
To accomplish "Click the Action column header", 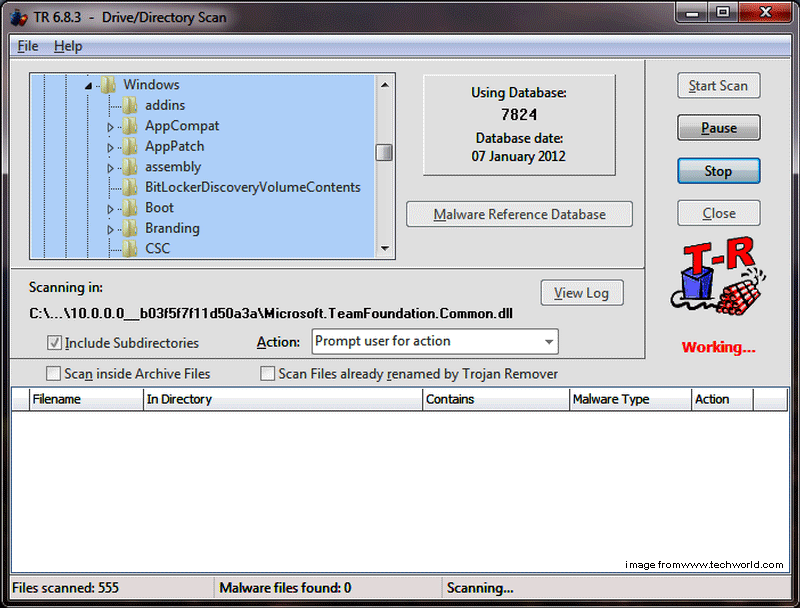I will tap(722, 399).
